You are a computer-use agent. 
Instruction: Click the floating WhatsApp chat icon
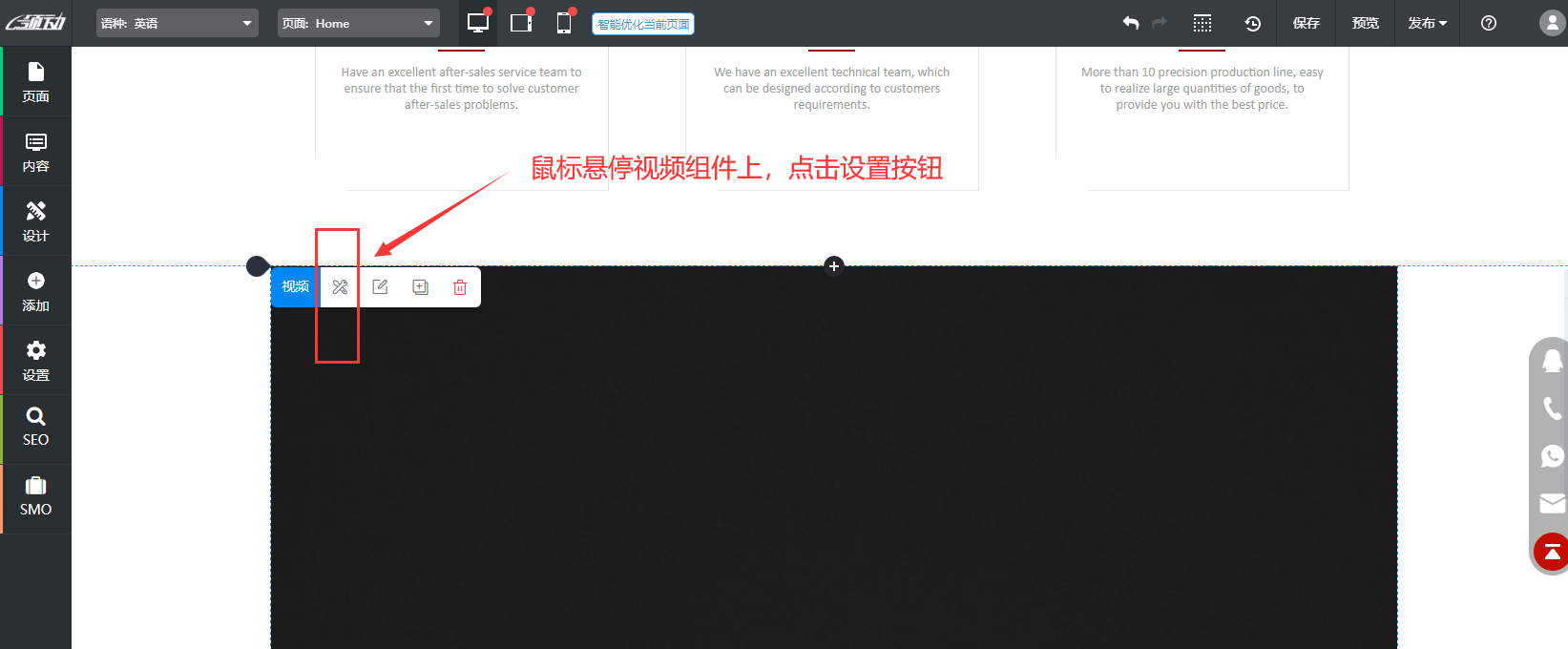click(x=1553, y=456)
